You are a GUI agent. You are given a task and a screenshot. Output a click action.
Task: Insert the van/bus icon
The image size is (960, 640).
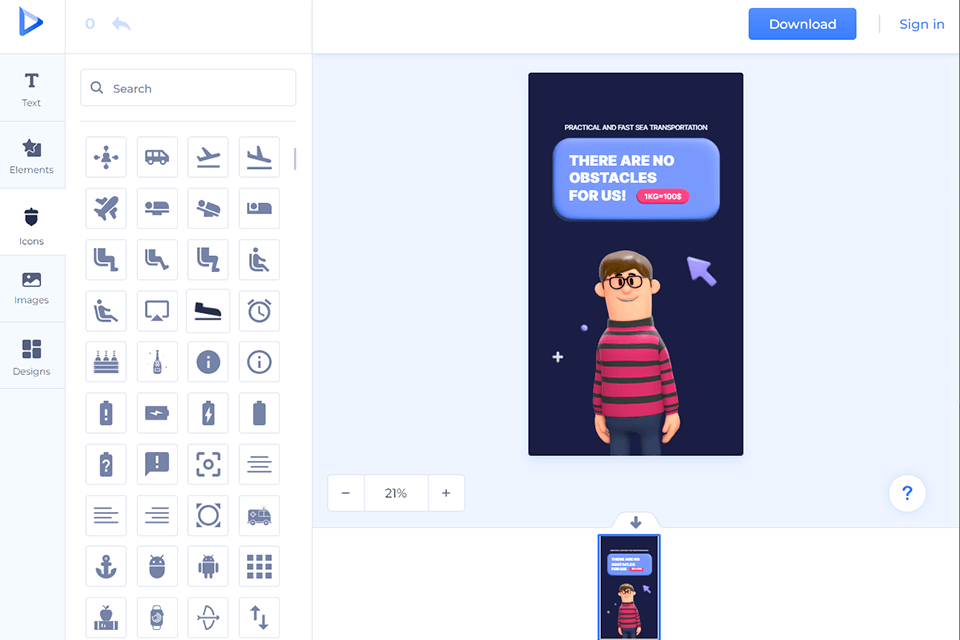(157, 157)
